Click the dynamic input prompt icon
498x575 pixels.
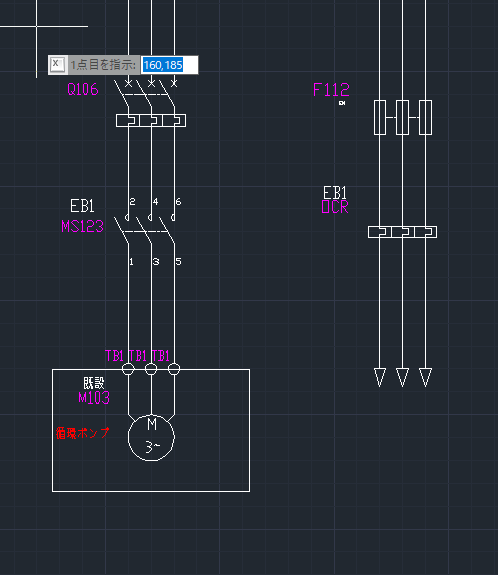(x=58, y=65)
